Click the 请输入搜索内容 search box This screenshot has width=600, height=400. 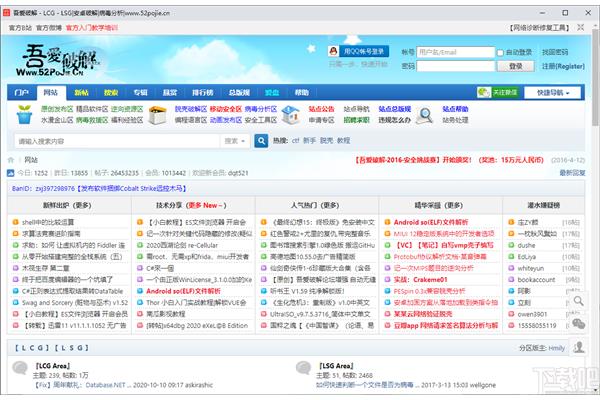(117, 141)
